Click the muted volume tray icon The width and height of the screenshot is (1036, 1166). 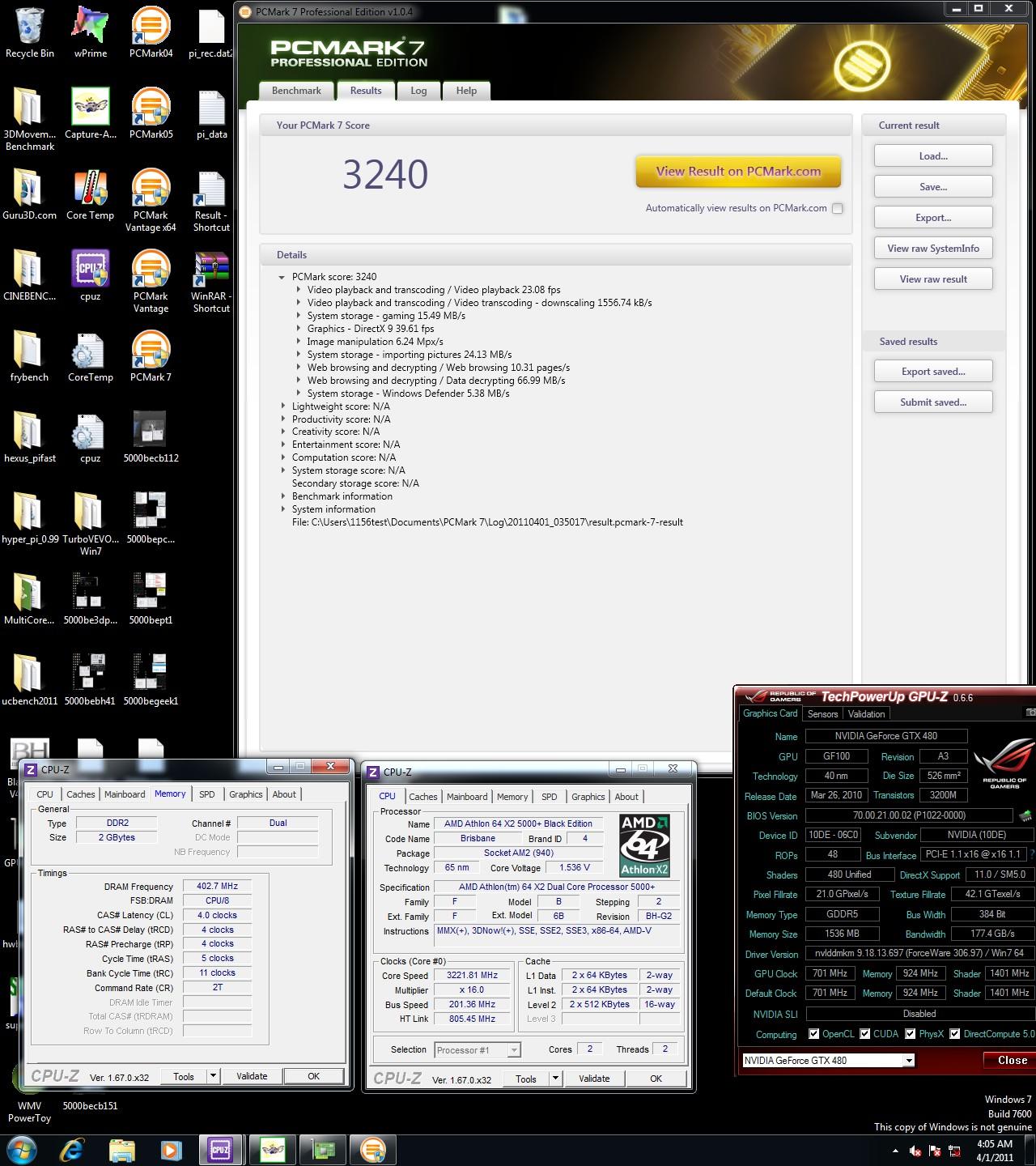tap(915, 1151)
